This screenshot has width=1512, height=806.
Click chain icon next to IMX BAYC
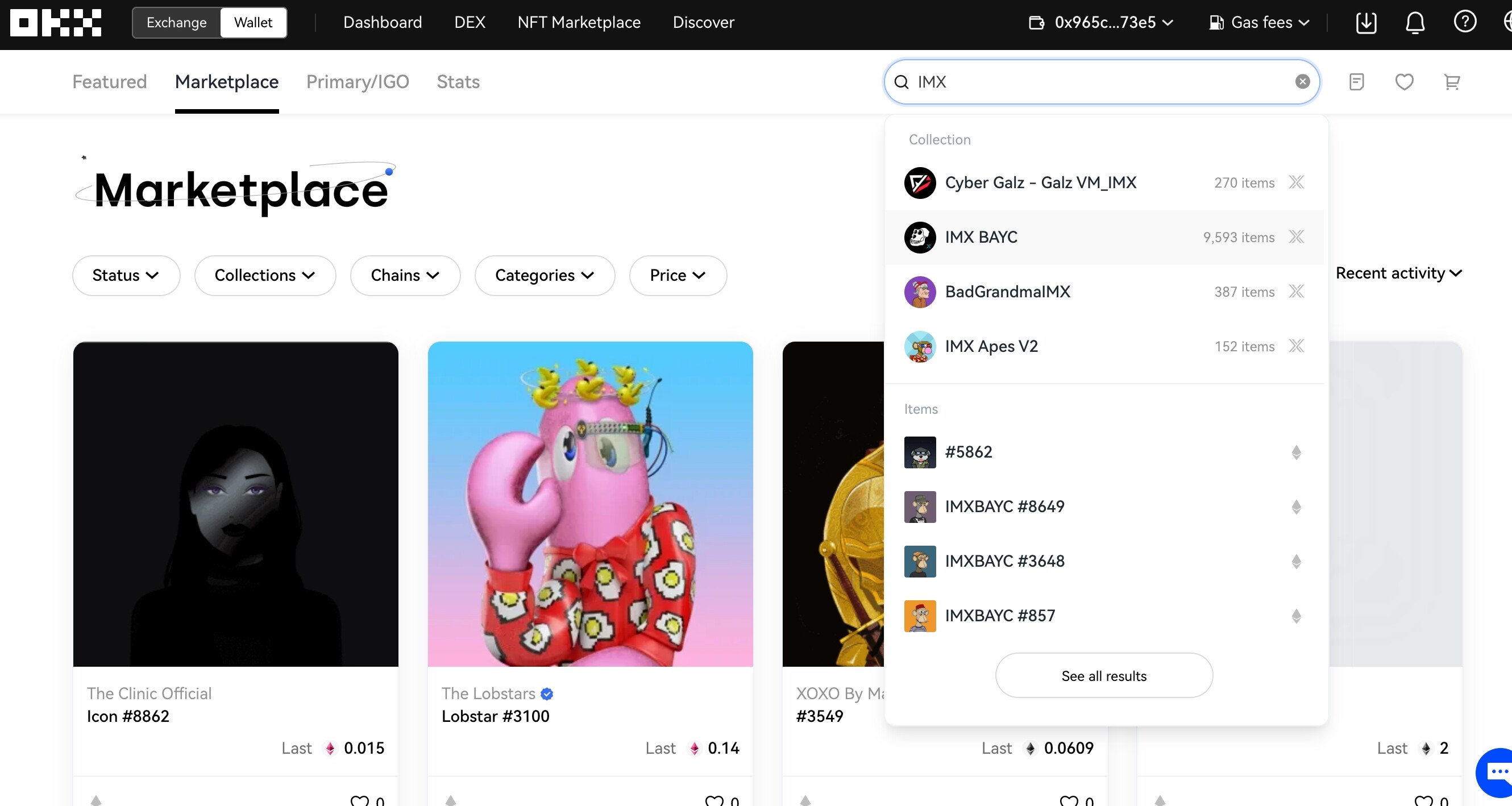1296,236
